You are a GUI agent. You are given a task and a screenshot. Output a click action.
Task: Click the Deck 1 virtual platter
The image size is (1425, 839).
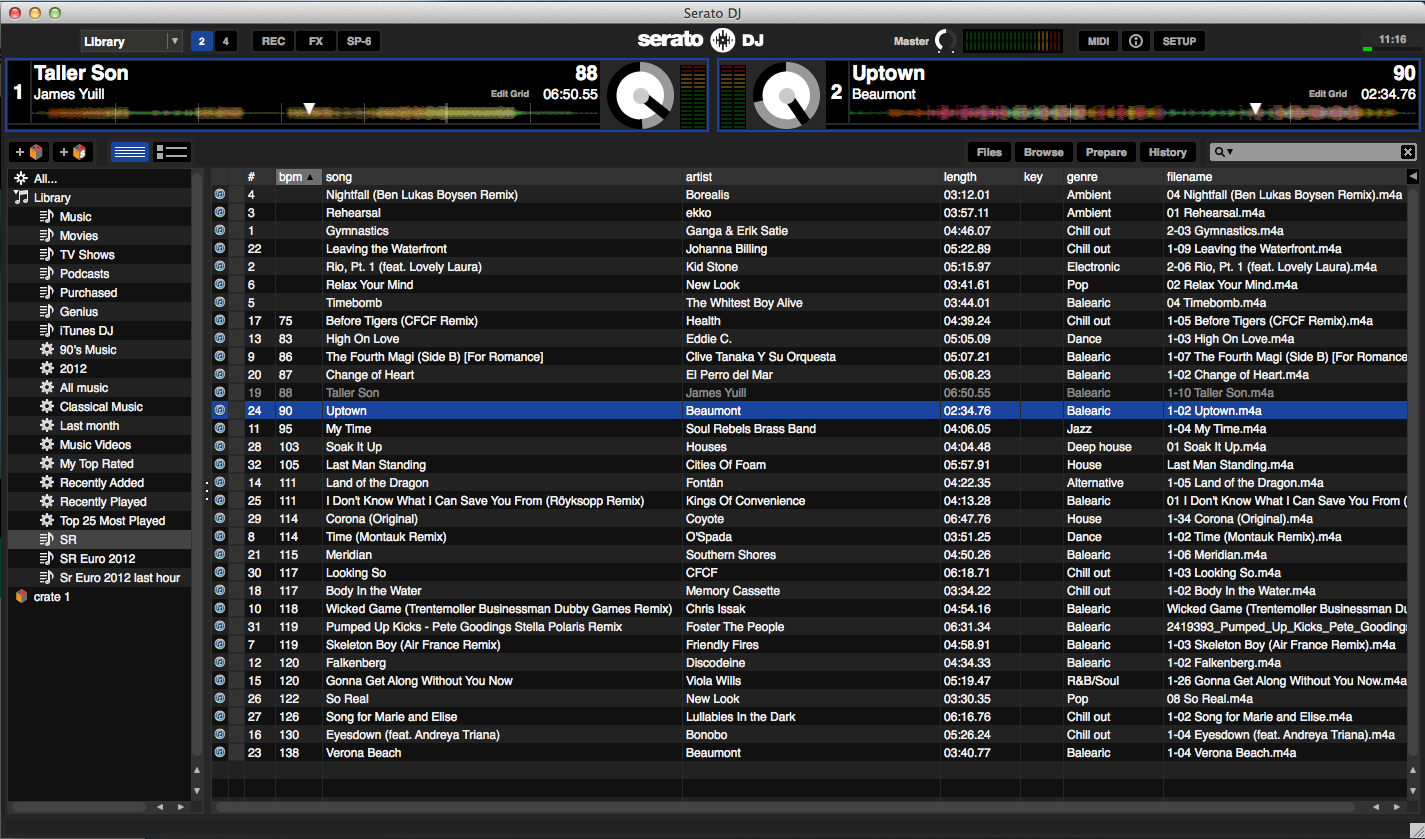[640, 96]
